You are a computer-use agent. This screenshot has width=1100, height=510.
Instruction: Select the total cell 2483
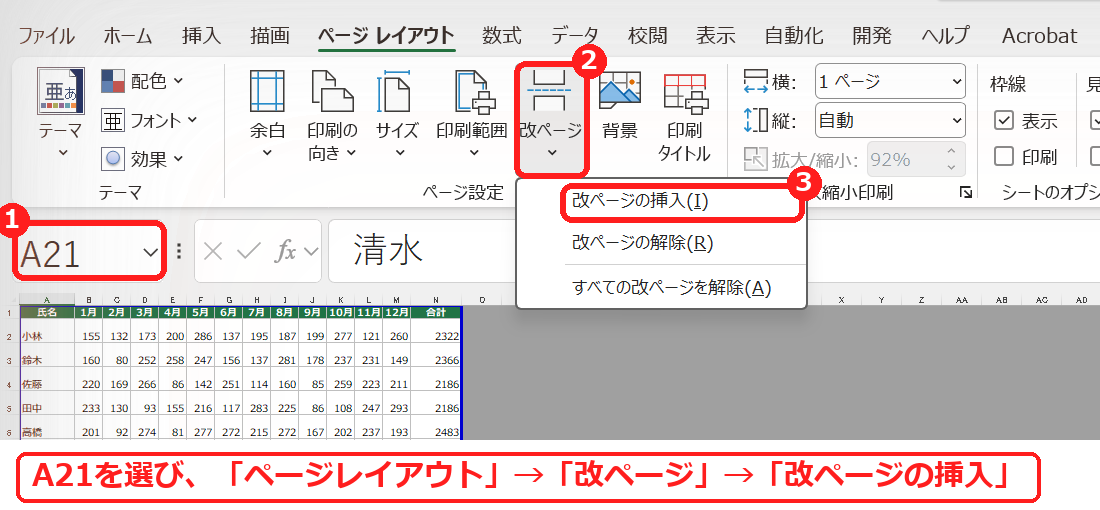point(436,427)
